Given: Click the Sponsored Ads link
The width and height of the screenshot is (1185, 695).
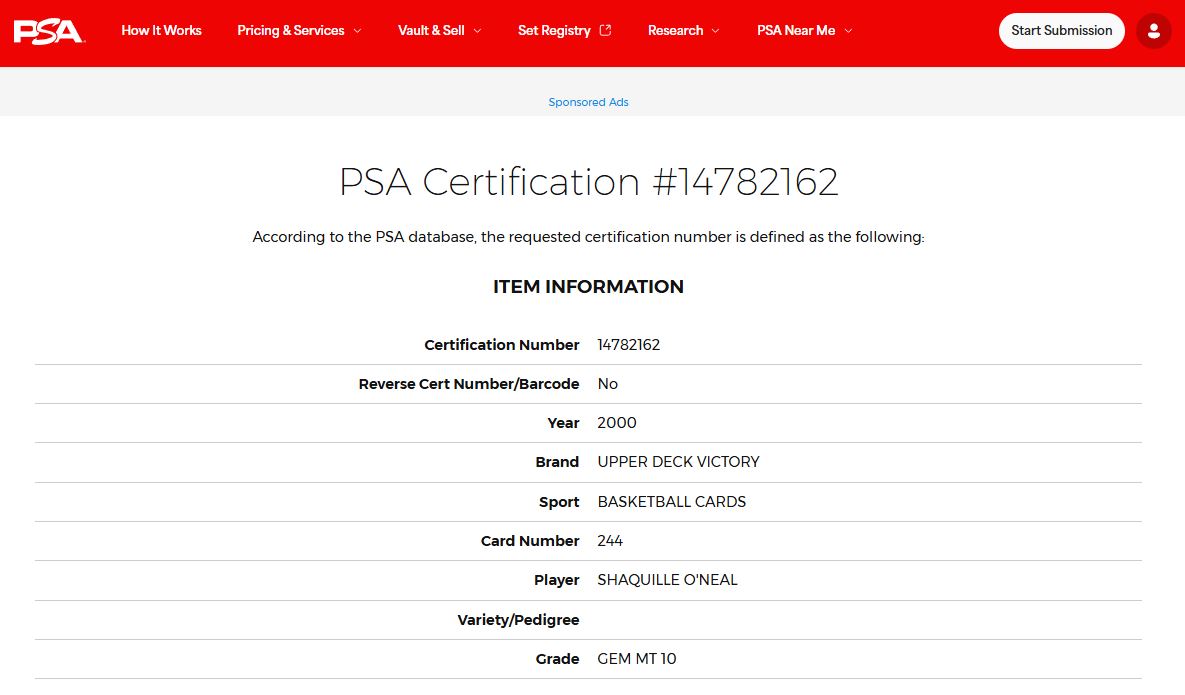Looking at the screenshot, I should (588, 102).
